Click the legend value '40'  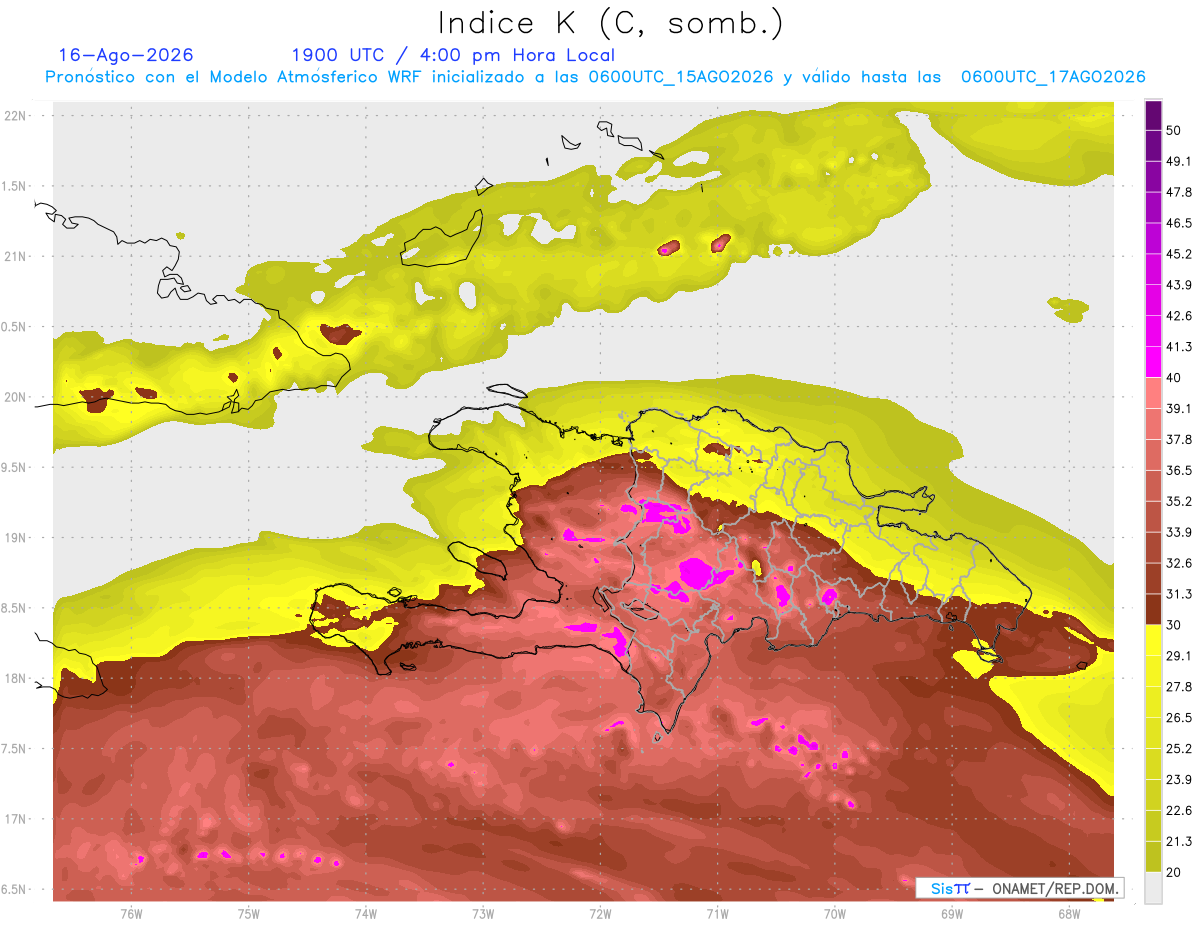click(x=1174, y=378)
